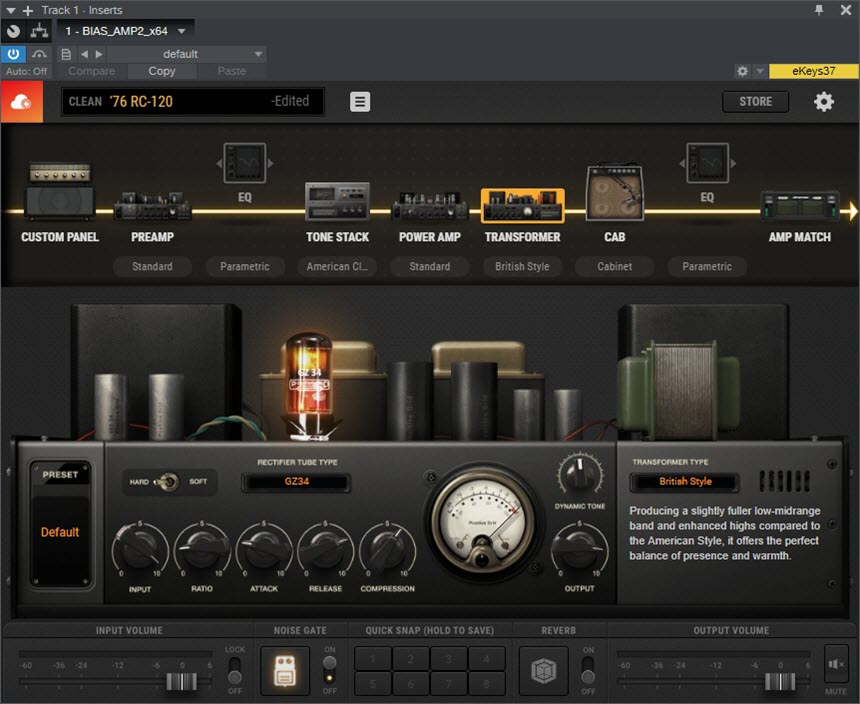Screen dimensions: 860x704
Task: Toggle reverb ON/OFF switch
Action: pos(587,669)
